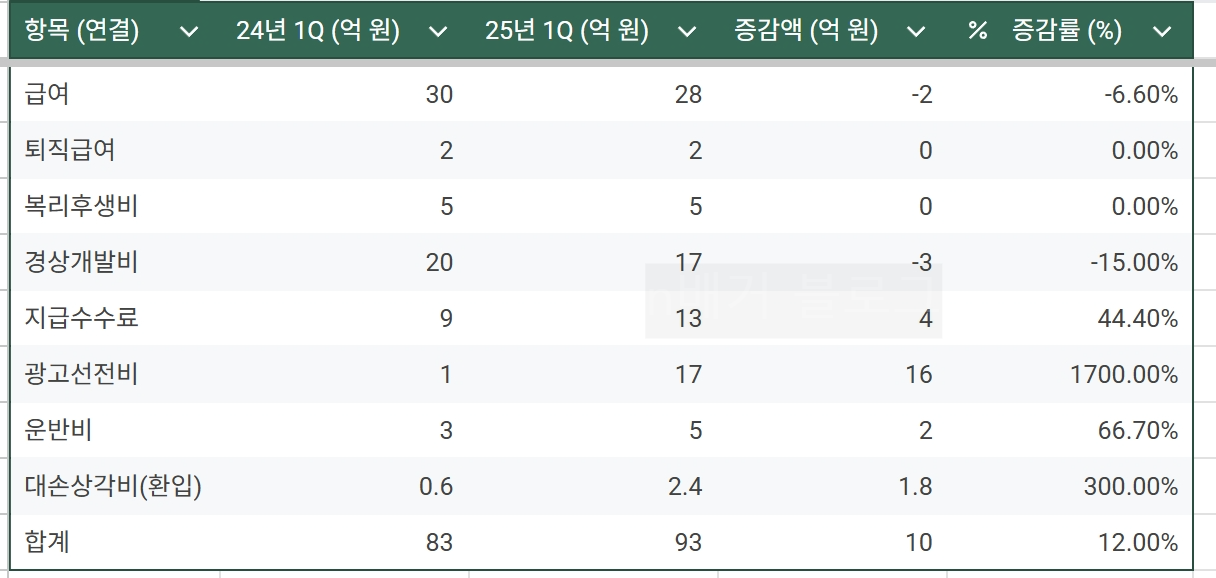
Task: Click the 광고선전비 24년 1Q value 1
Action: 446,374
